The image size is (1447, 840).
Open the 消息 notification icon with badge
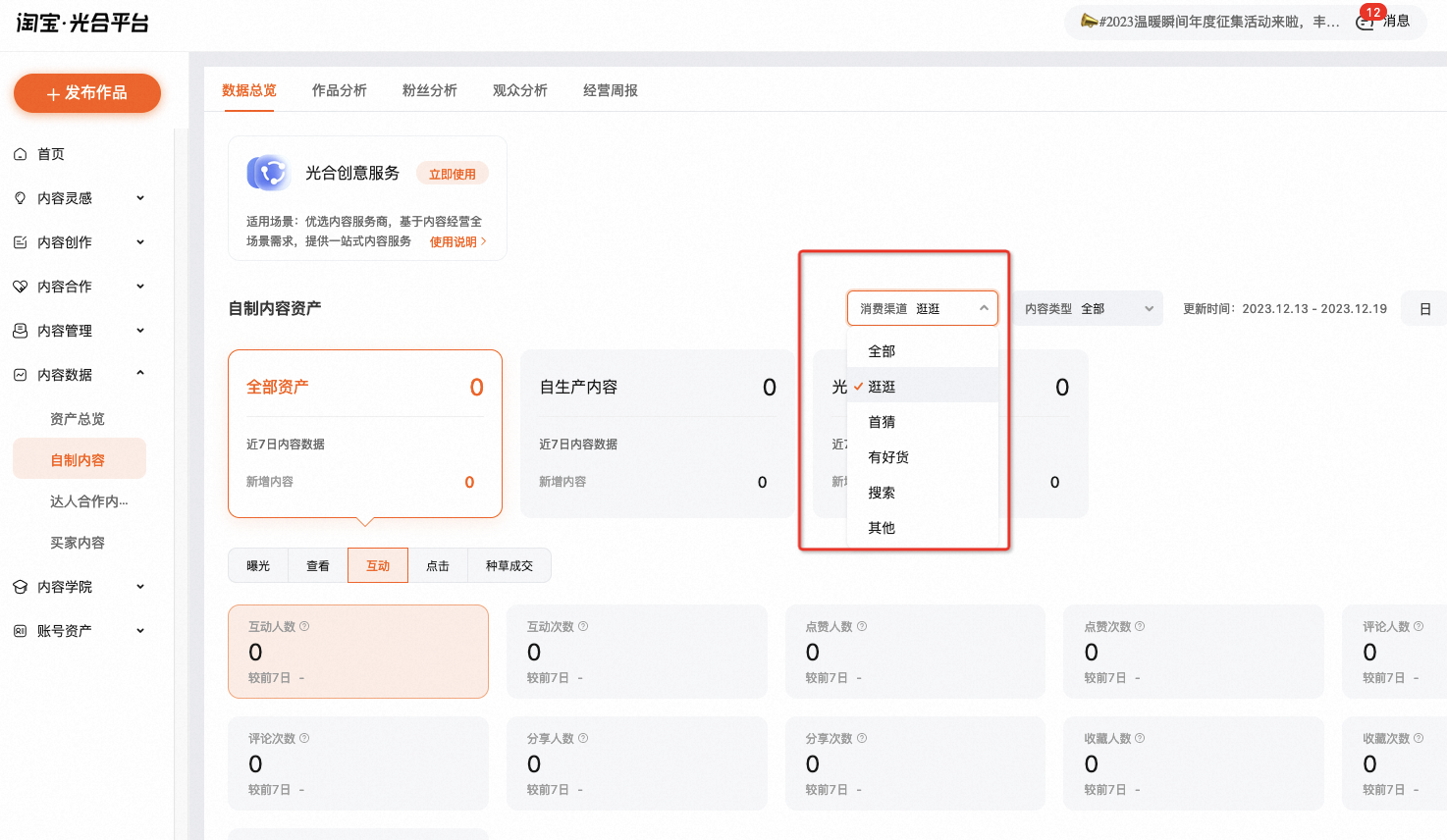(1366, 22)
